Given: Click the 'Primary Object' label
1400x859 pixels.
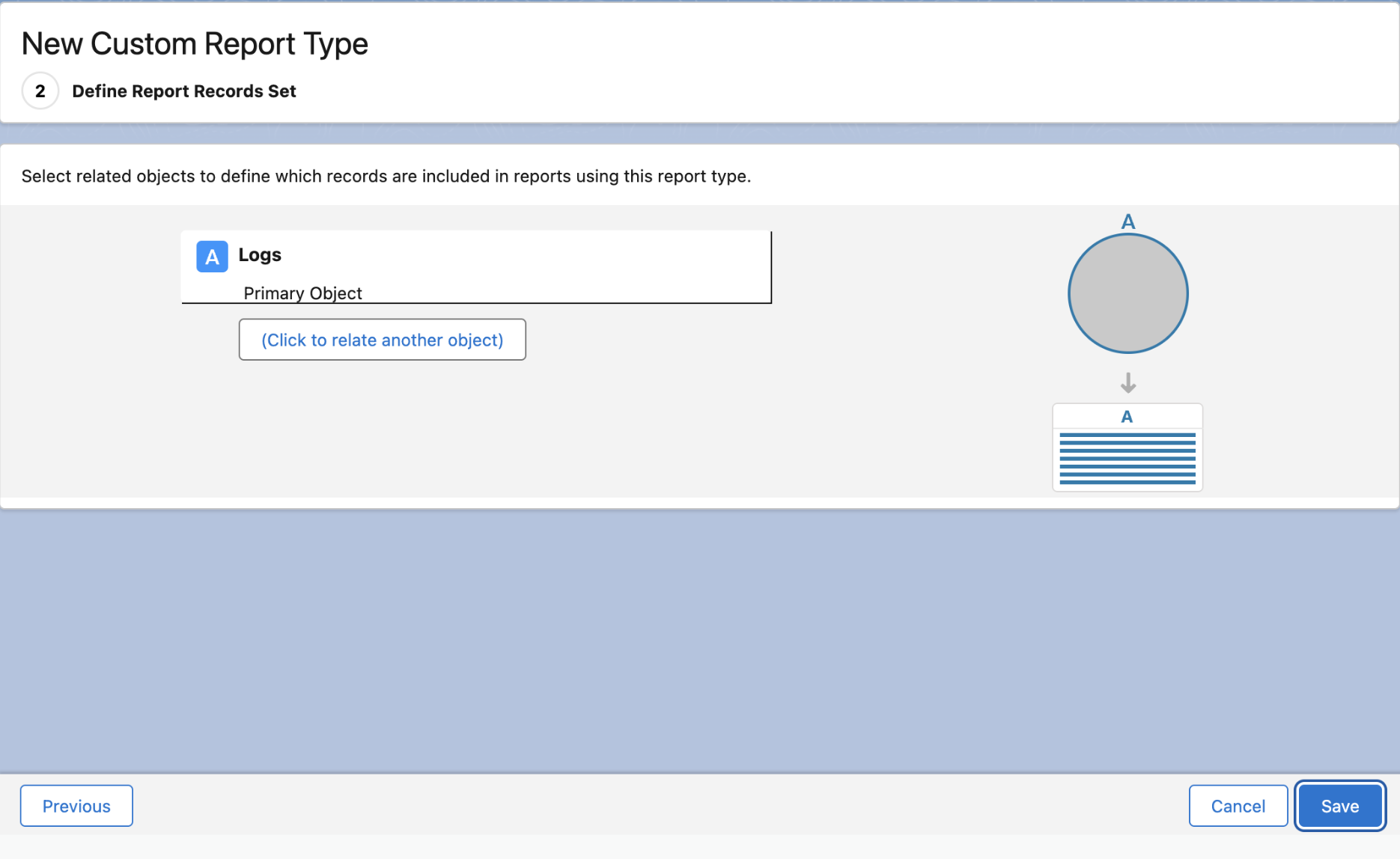Looking at the screenshot, I should 302,293.
